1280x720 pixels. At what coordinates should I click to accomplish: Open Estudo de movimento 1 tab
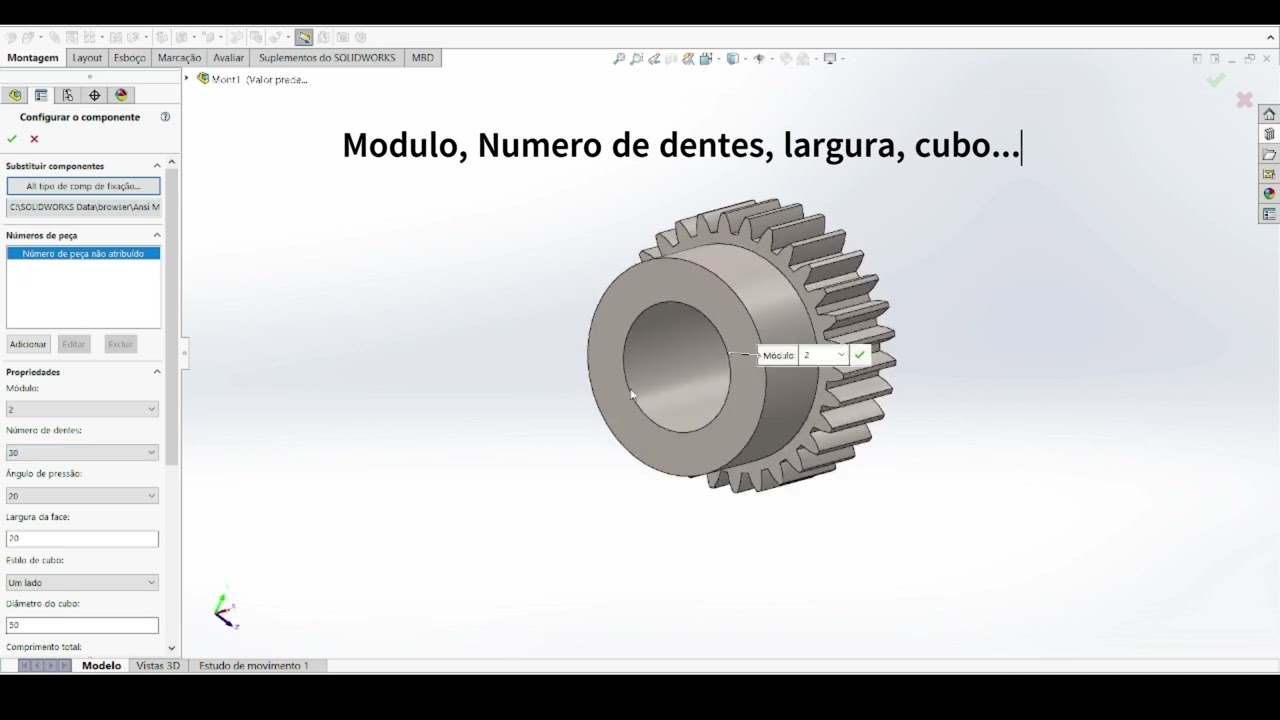(x=254, y=665)
